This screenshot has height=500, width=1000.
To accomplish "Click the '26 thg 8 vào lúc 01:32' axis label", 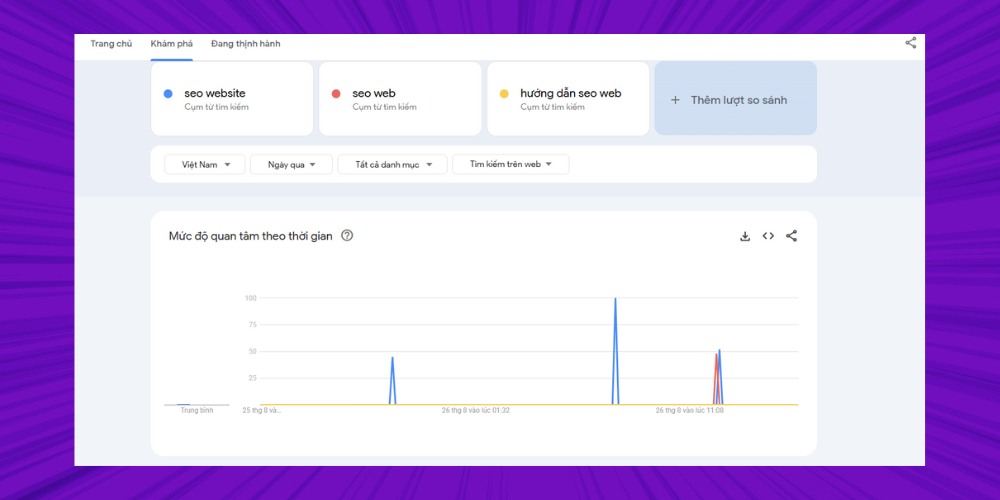I will pos(476,411).
